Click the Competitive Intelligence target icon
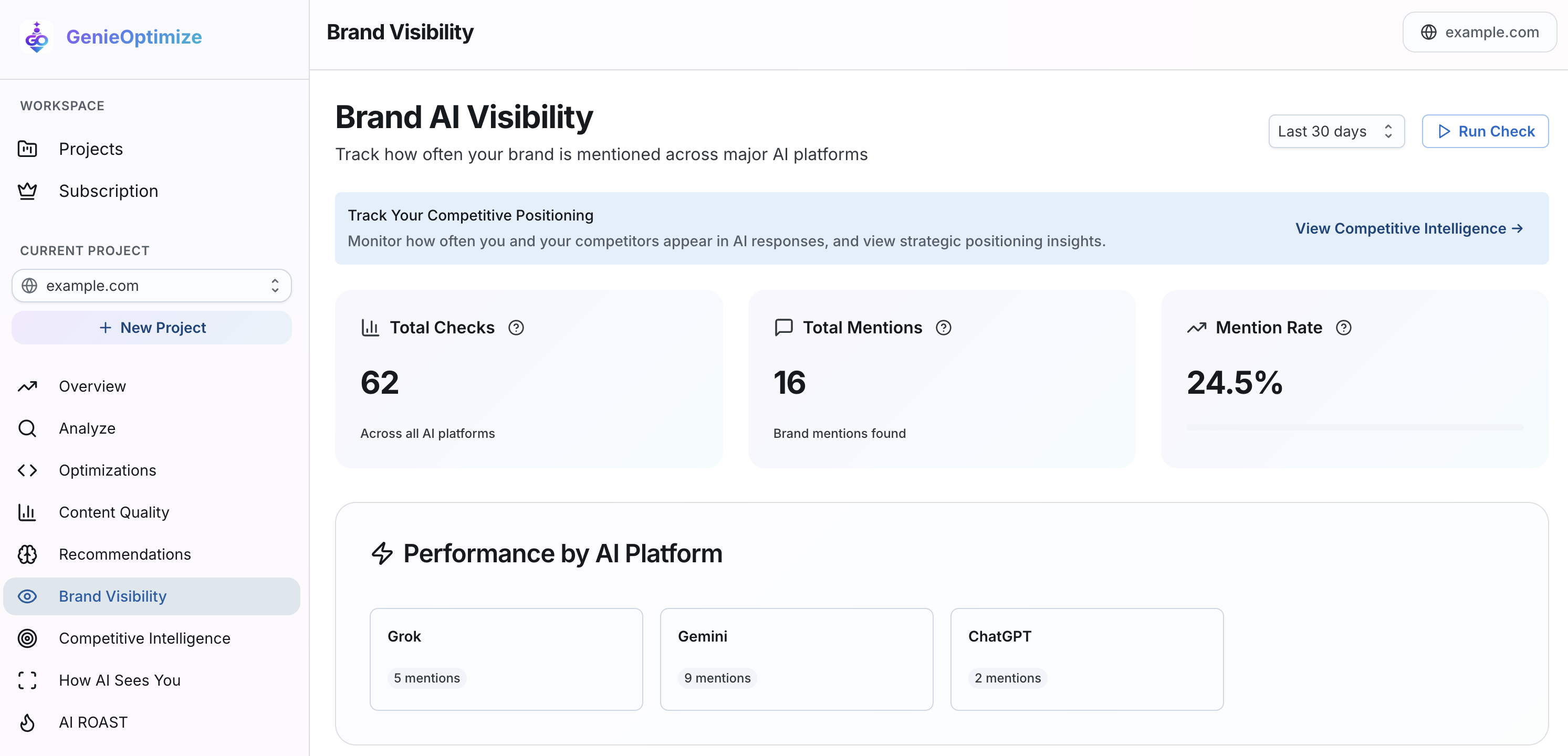Viewport: 1568px width, 756px height. coord(27,638)
